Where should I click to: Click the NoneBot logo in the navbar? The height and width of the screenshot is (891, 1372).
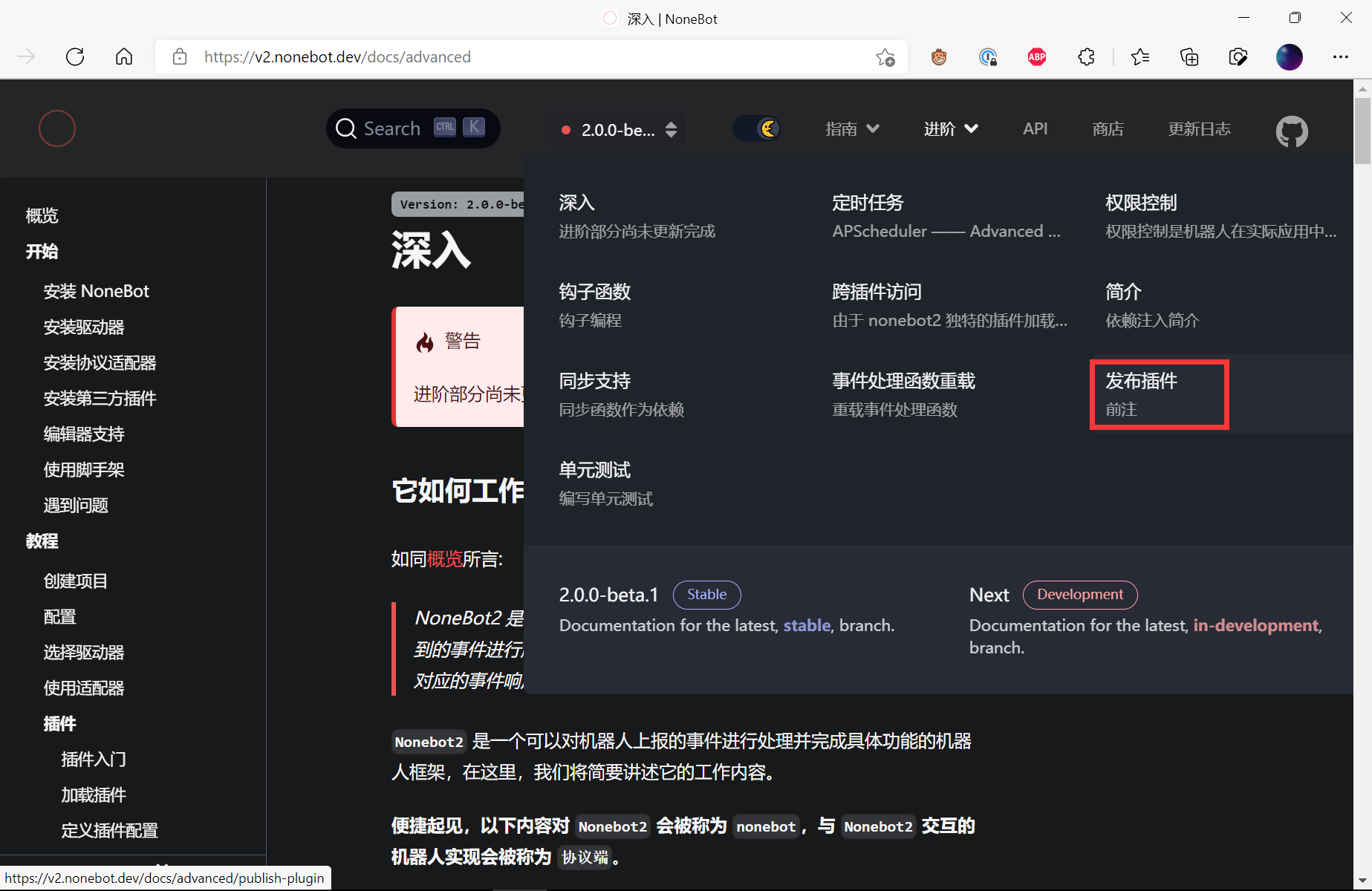click(57, 128)
